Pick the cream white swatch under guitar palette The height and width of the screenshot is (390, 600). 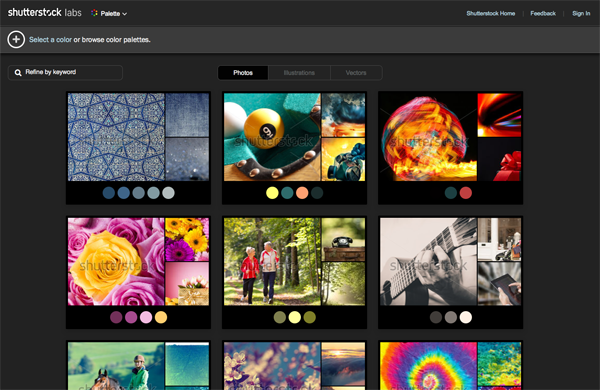[466, 317]
